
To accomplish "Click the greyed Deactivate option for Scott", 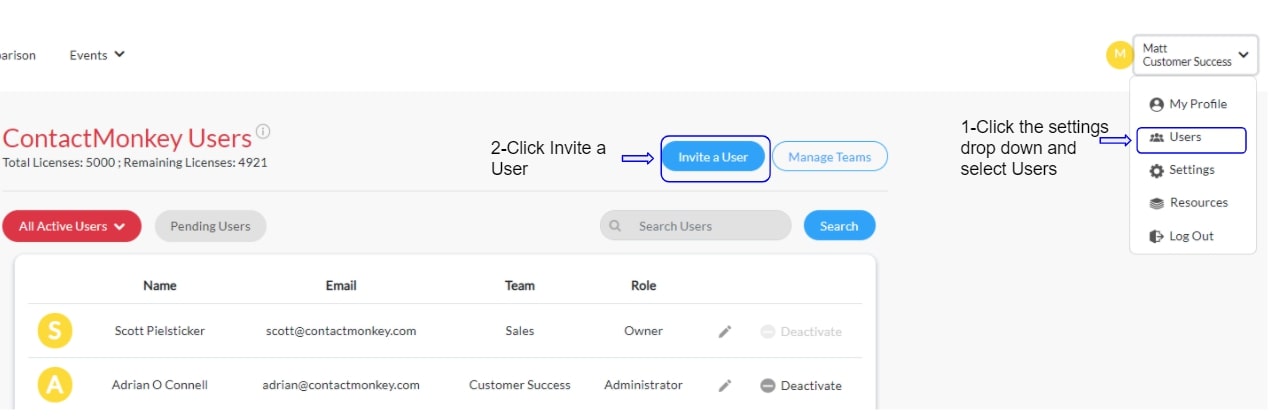I will click(801, 331).
